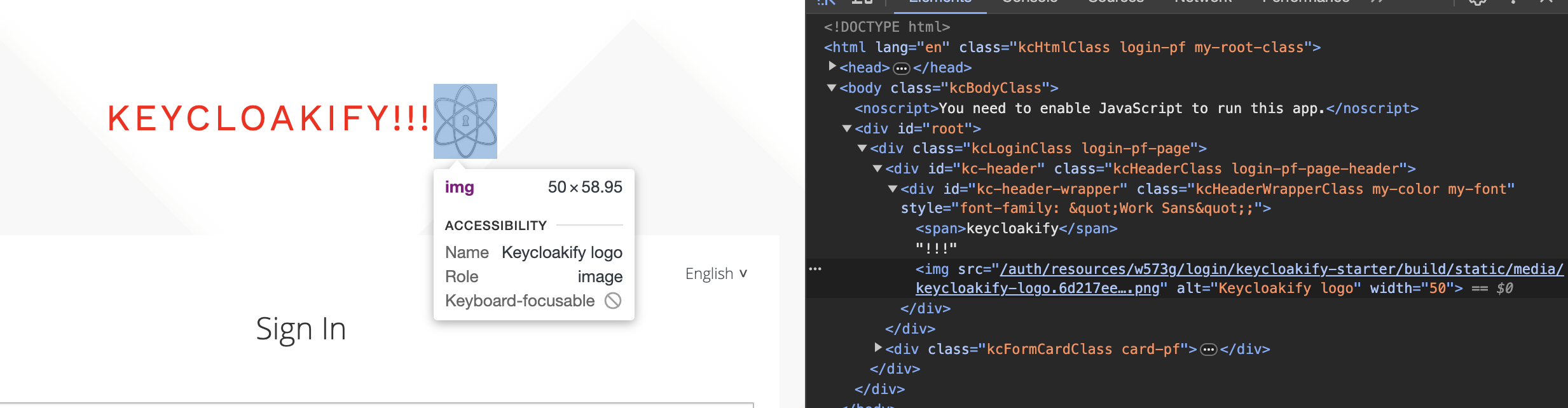This screenshot has width=1568, height=408.
Task: Click the ellipsis badge inside the head tag
Action: 901,68
